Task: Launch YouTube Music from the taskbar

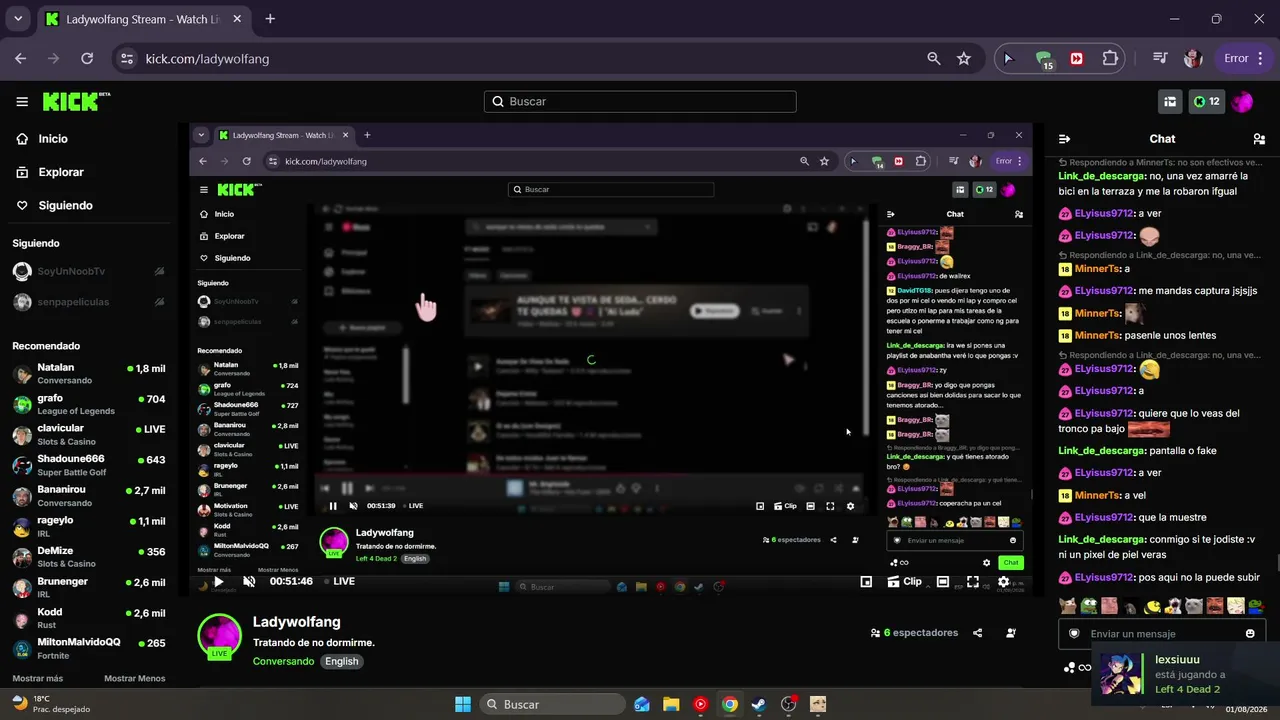Action: coord(700,704)
